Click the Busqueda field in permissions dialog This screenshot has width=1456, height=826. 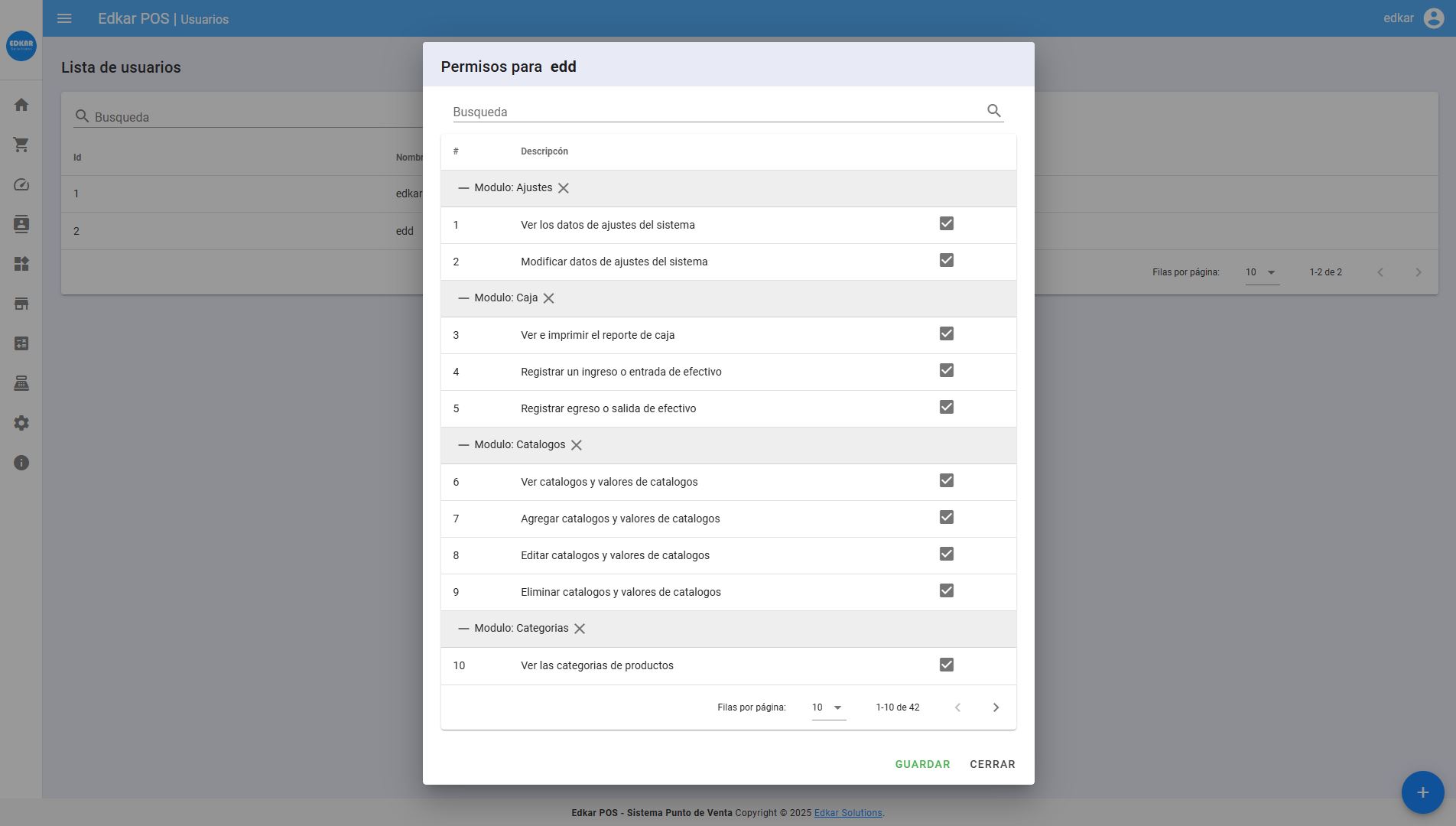[x=715, y=112]
